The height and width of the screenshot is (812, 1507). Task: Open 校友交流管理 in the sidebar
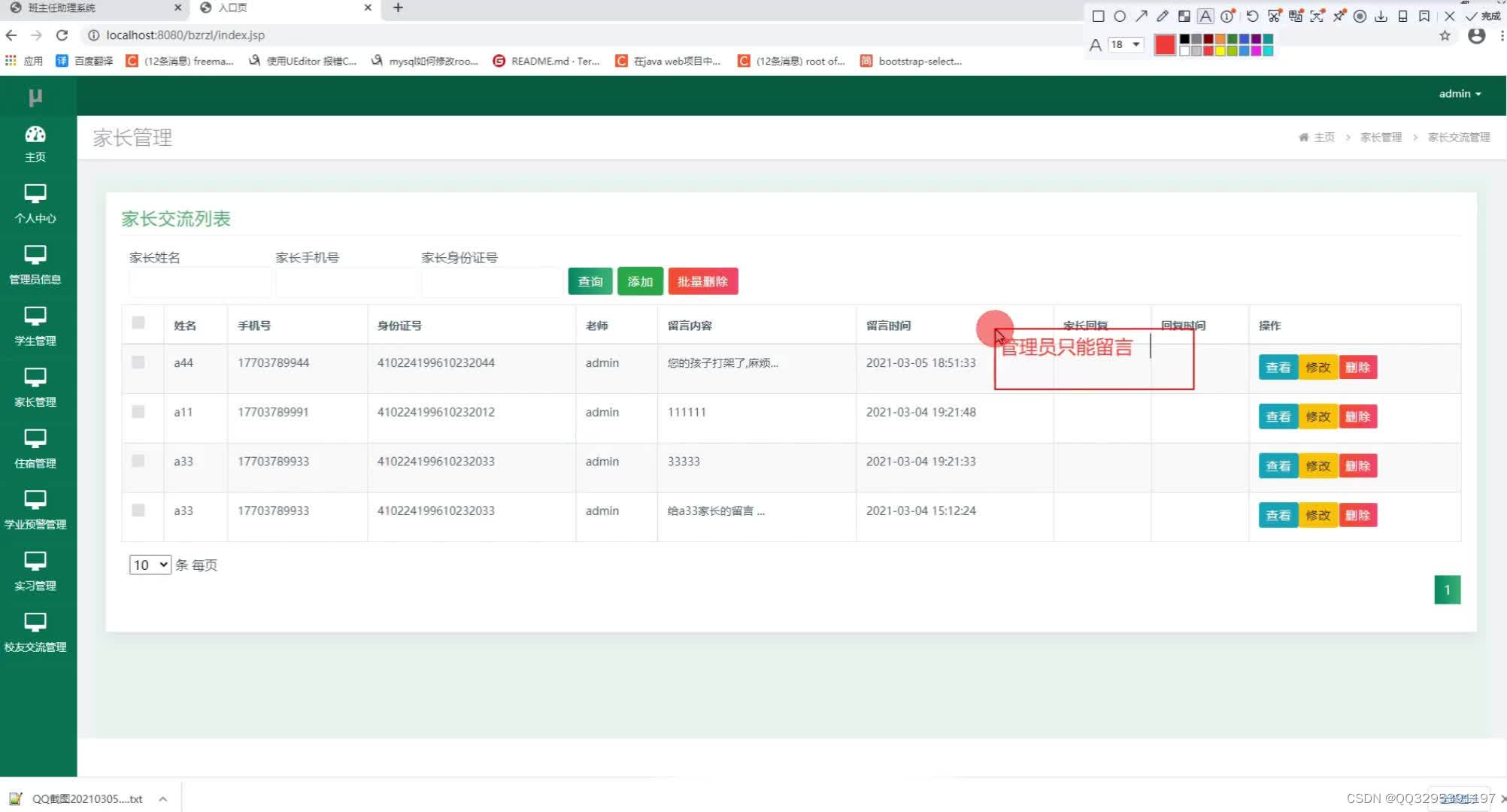(35, 633)
